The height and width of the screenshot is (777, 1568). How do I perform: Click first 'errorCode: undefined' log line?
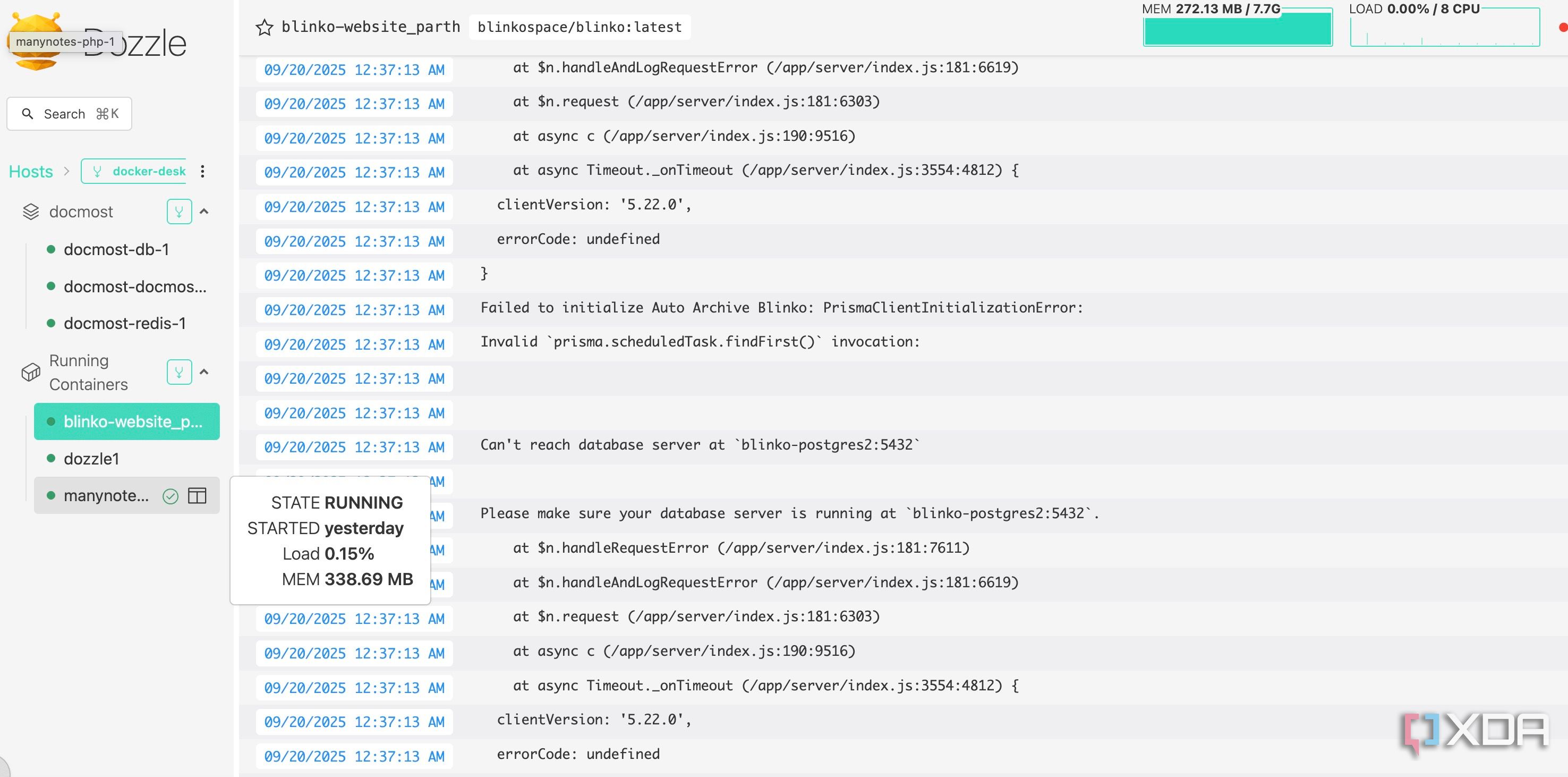pos(578,239)
